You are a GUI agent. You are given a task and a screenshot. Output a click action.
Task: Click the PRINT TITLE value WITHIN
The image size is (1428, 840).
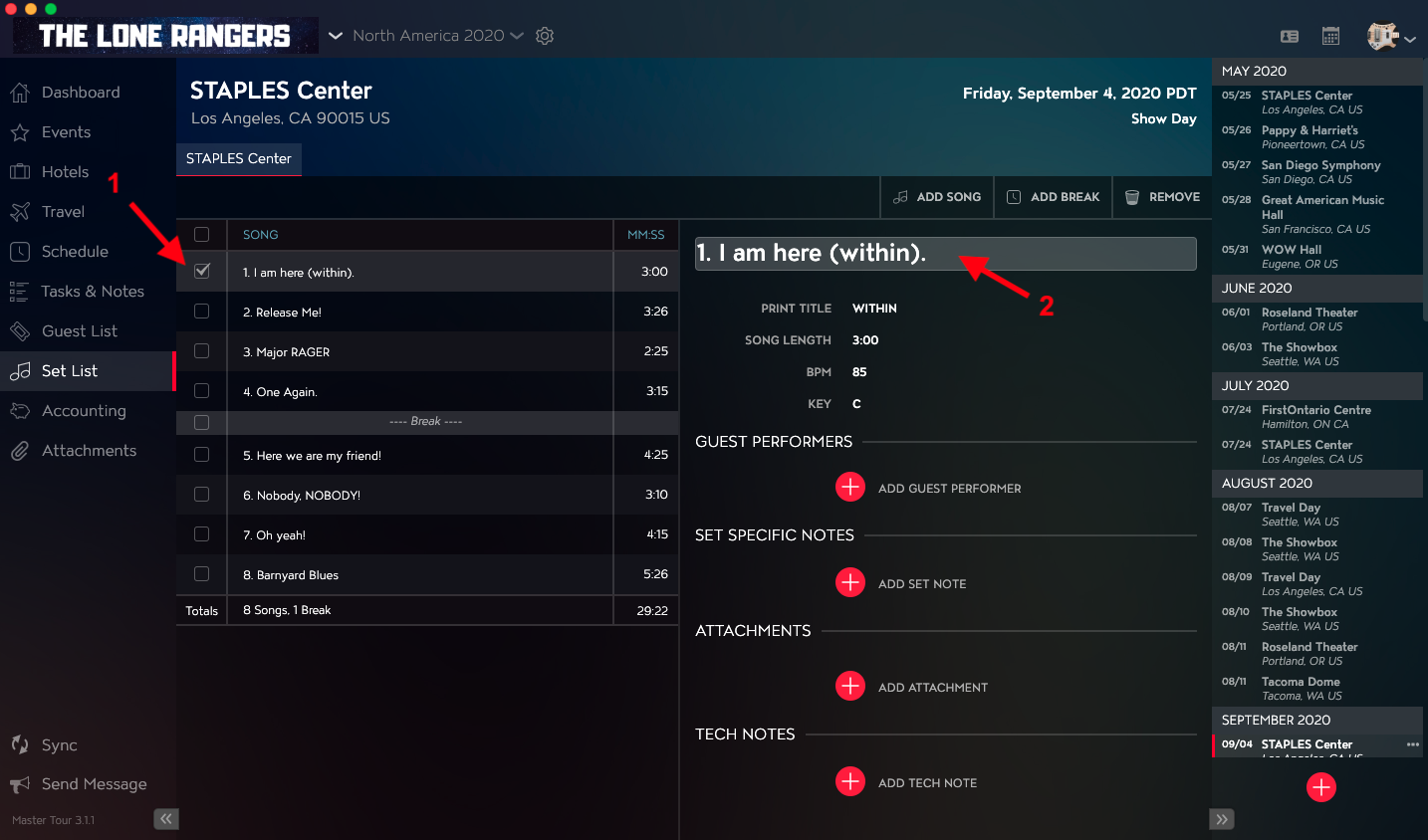click(x=874, y=309)
